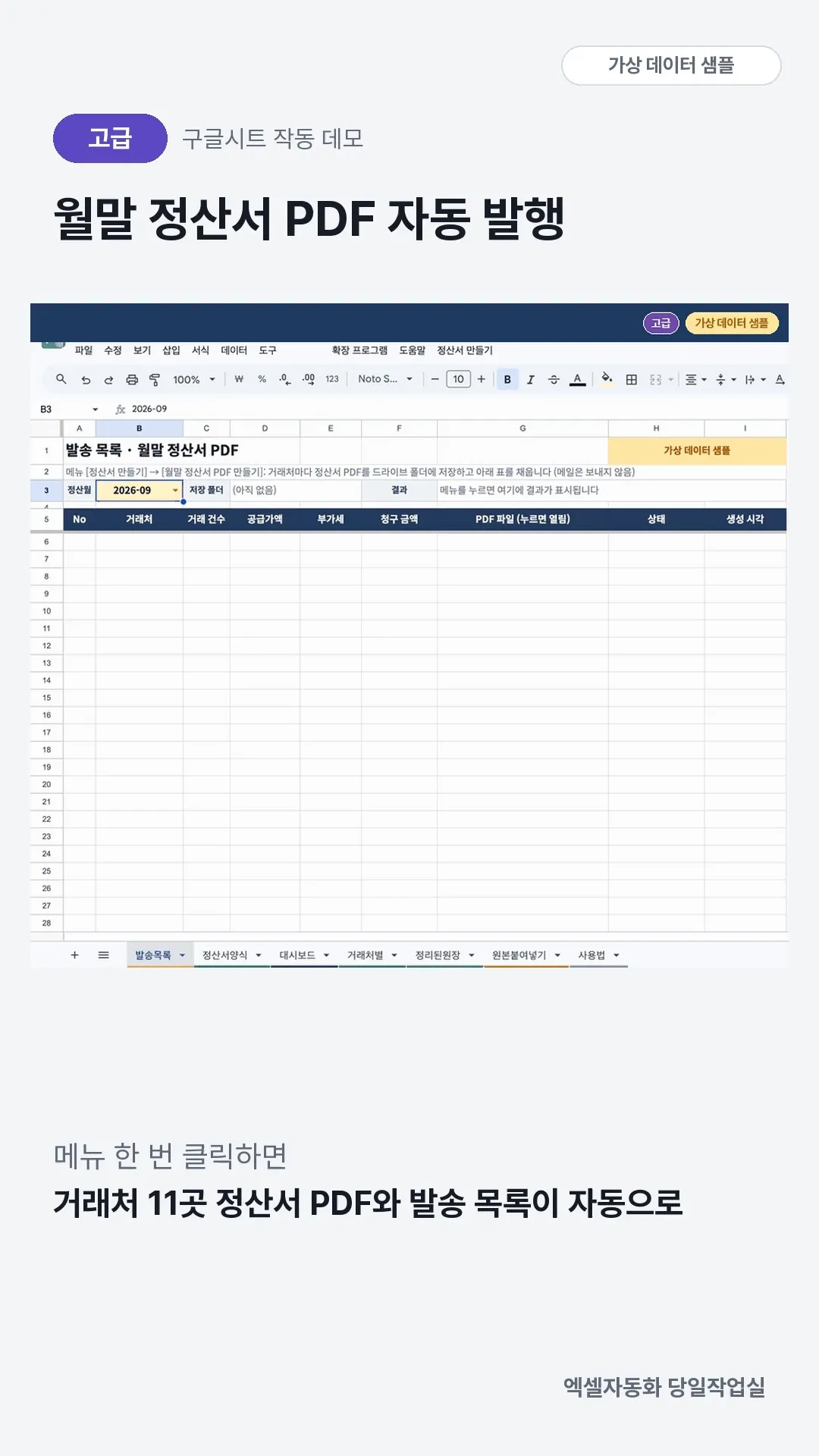The height and width of the screenshot is (1456, 819).
Task: Click the font size field showing 10
Action: [458, 379]
